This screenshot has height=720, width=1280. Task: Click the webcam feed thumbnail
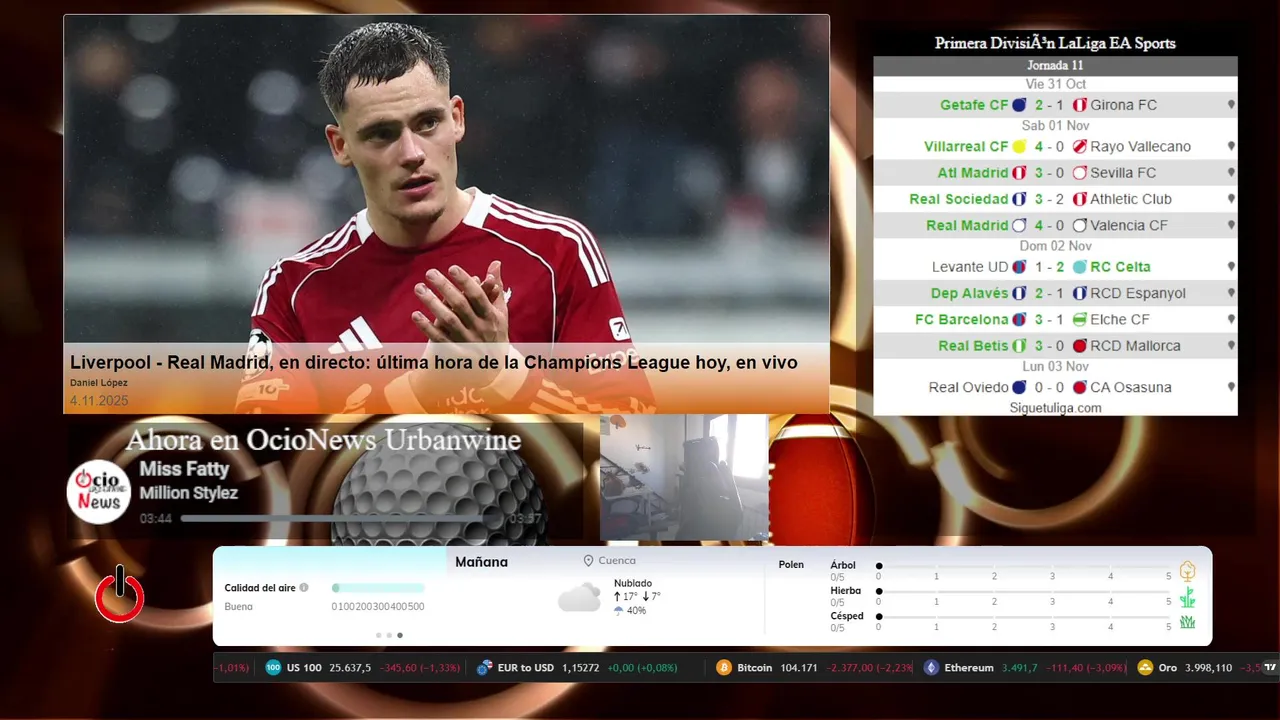coord(684,478)
